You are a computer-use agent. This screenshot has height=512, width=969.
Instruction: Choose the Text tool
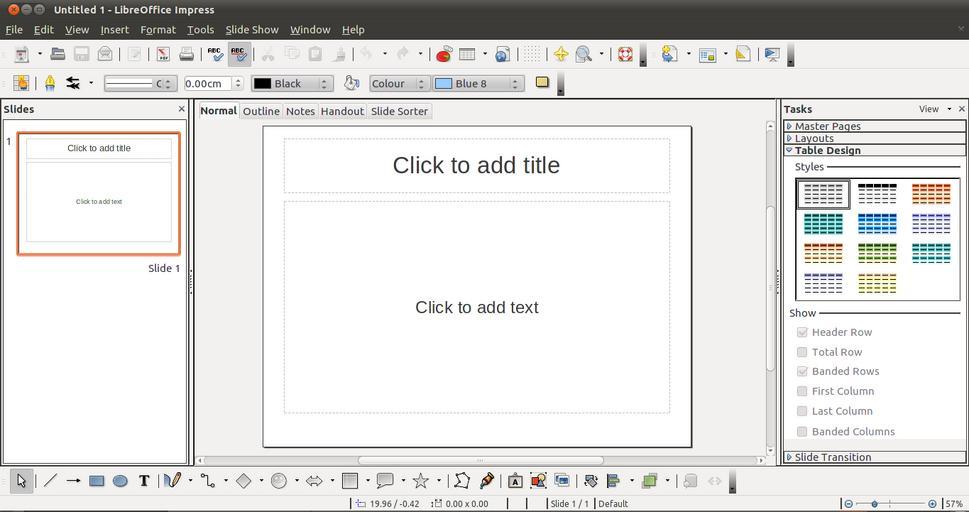point(144,481)
